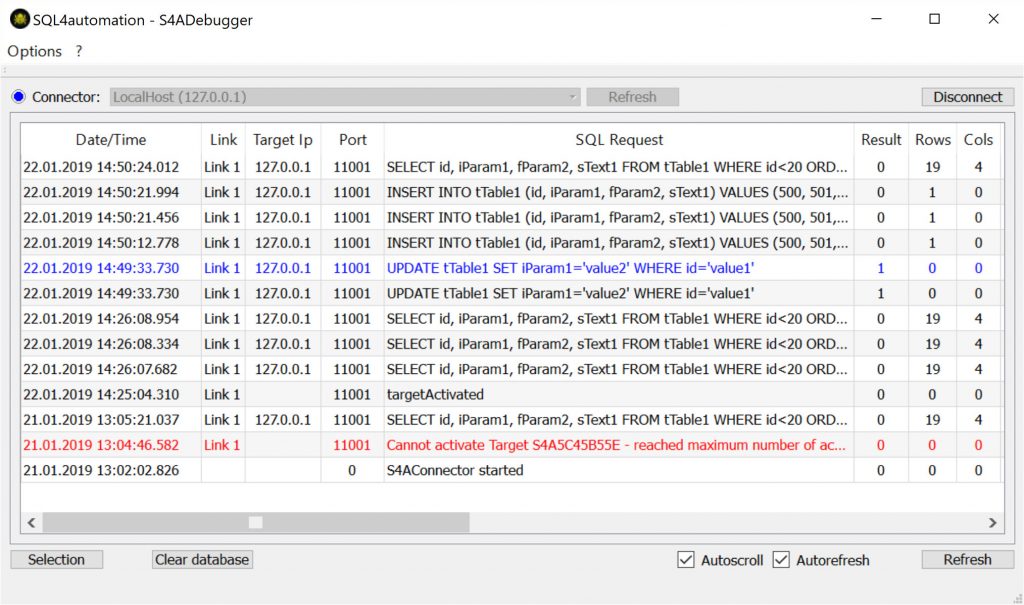This screenshot has height=605, width=1024.
Task: Click the left arrow of the horizontal scrollbar
Action: pyautogui.click(x=30, y=522)
